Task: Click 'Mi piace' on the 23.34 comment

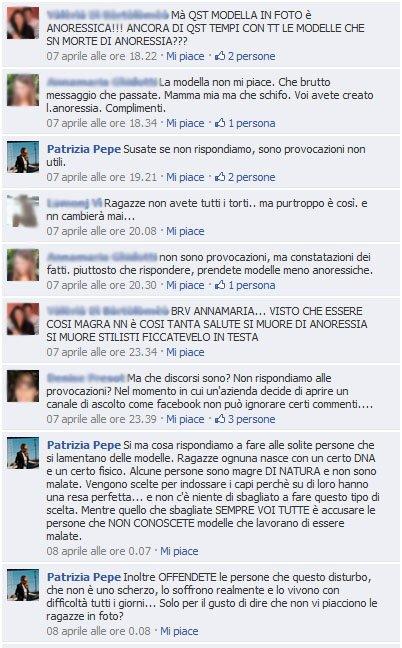Action: (185, 352)
